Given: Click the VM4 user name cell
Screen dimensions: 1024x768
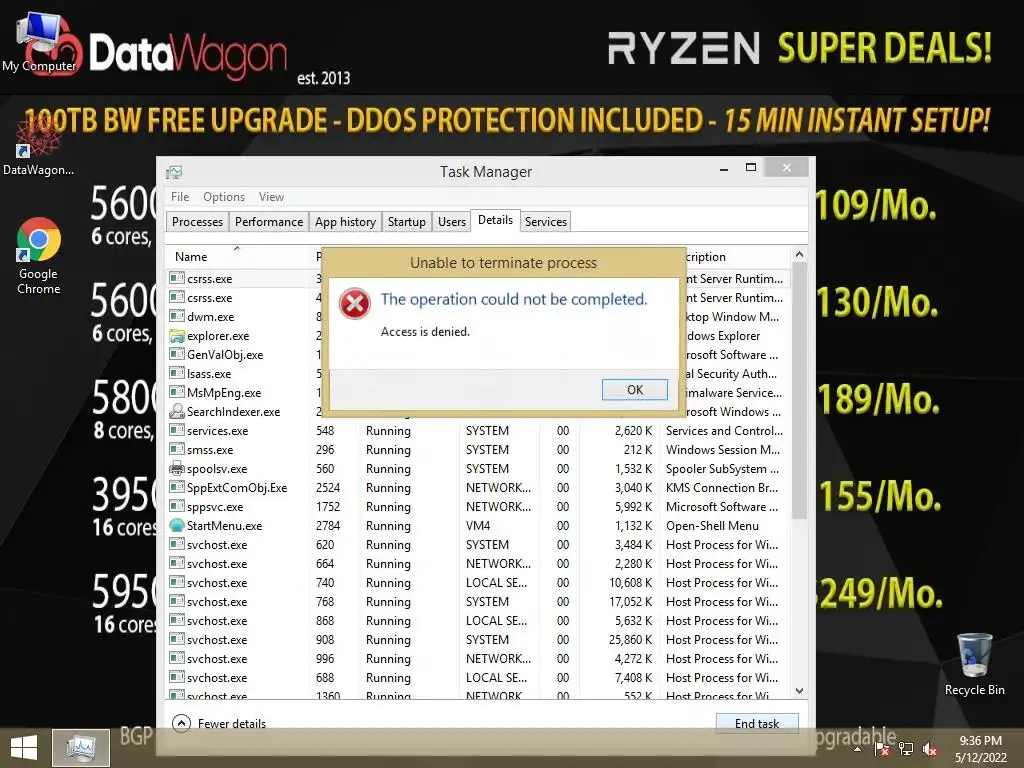Looking at the screenshot, I should [478, 526].
